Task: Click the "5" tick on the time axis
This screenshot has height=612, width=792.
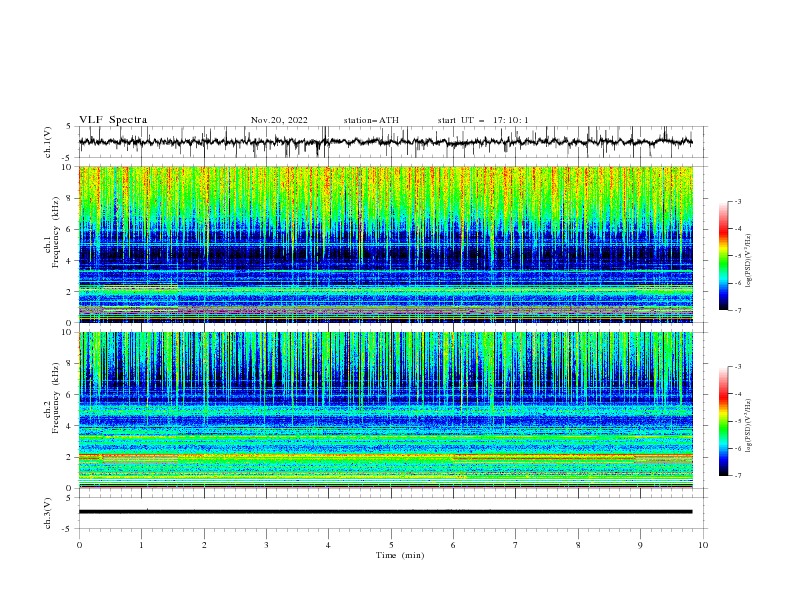Action: tap(391, 545)
